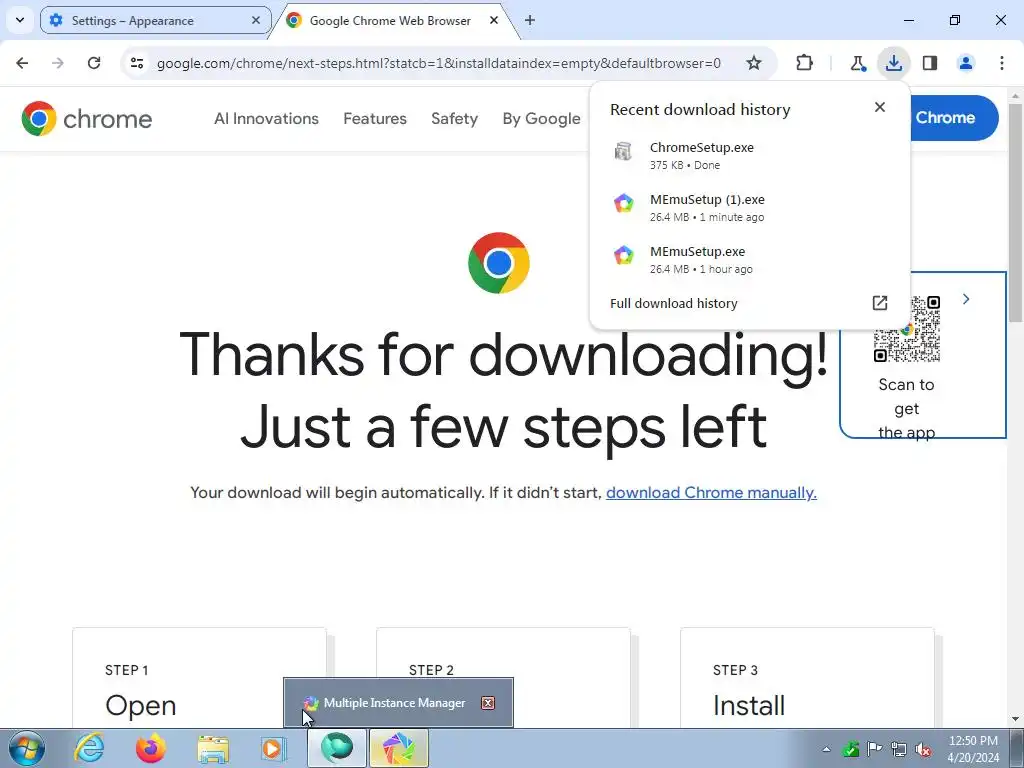Image resolution: width=1024 pixels, height=768 pixels.
Task: Reload the current page
Action: coord(94,63)
